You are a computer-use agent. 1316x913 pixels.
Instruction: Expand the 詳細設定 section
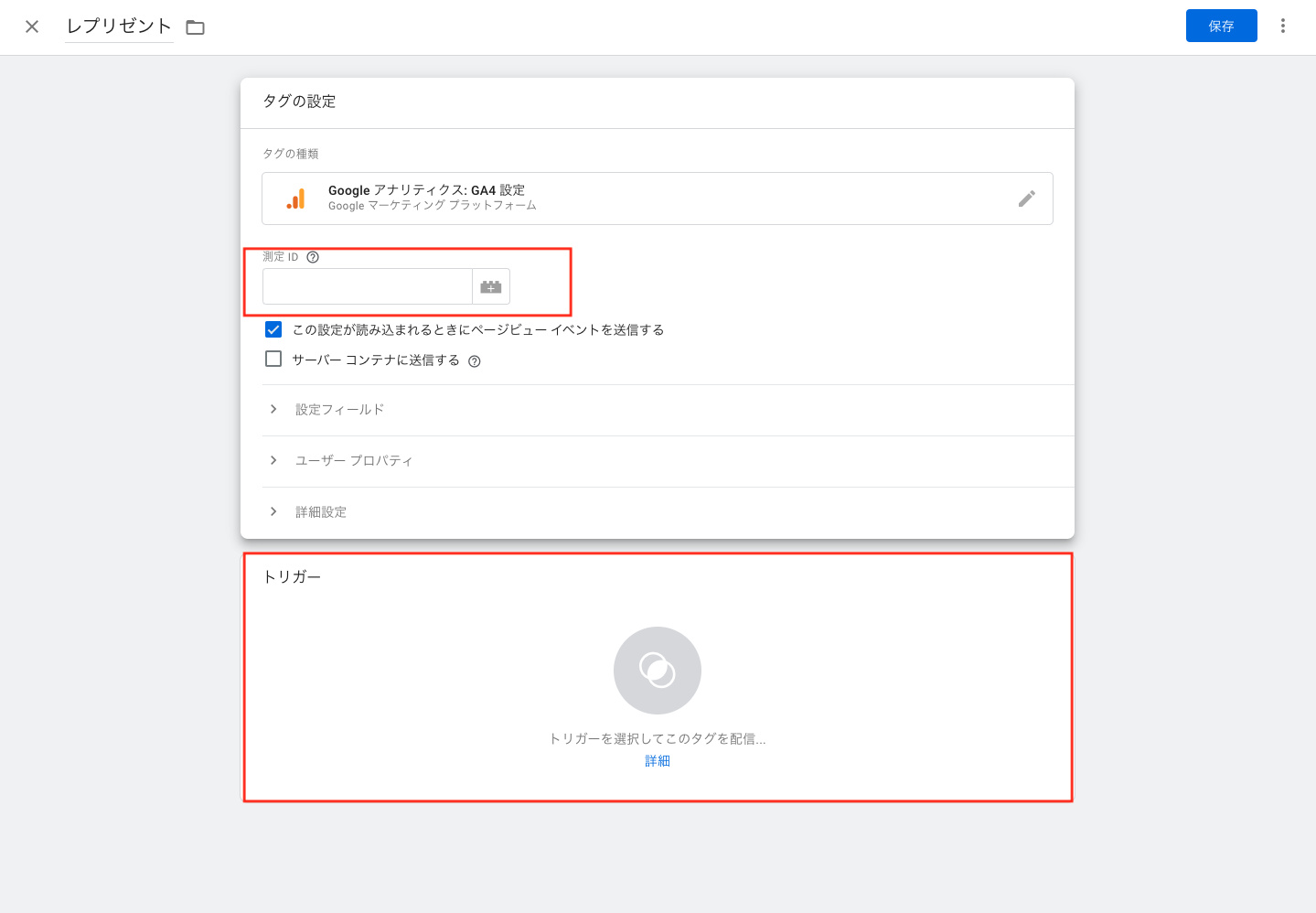coord(320,512)
